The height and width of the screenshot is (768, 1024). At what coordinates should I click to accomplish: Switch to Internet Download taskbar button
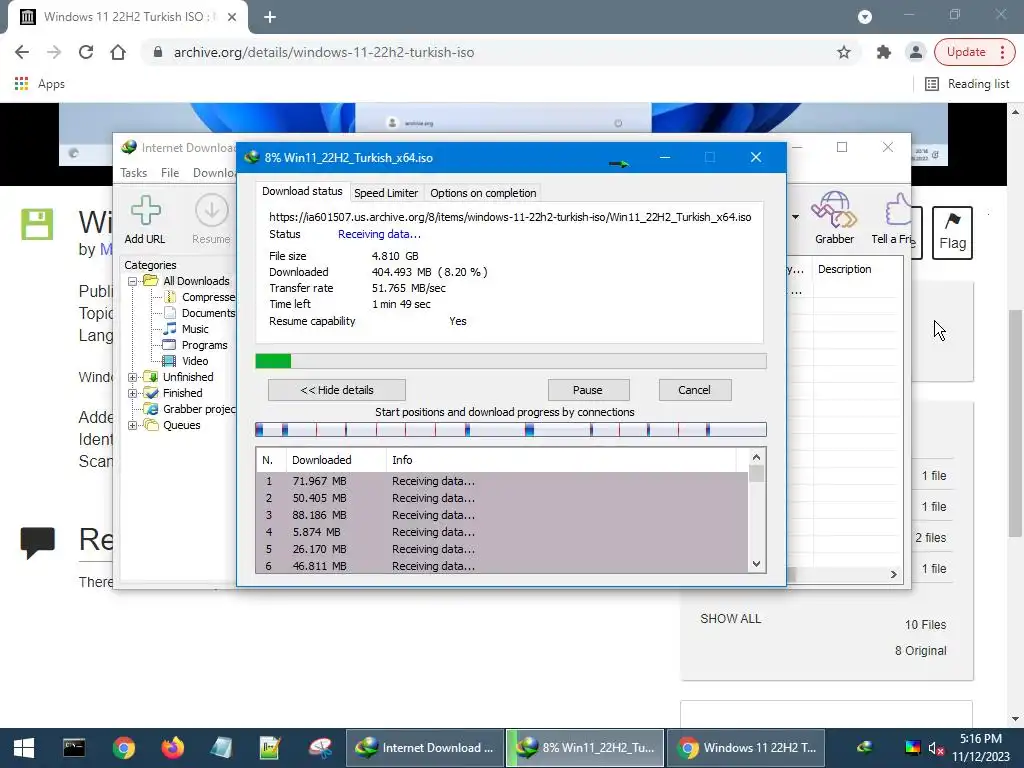[x=425, y=748]
